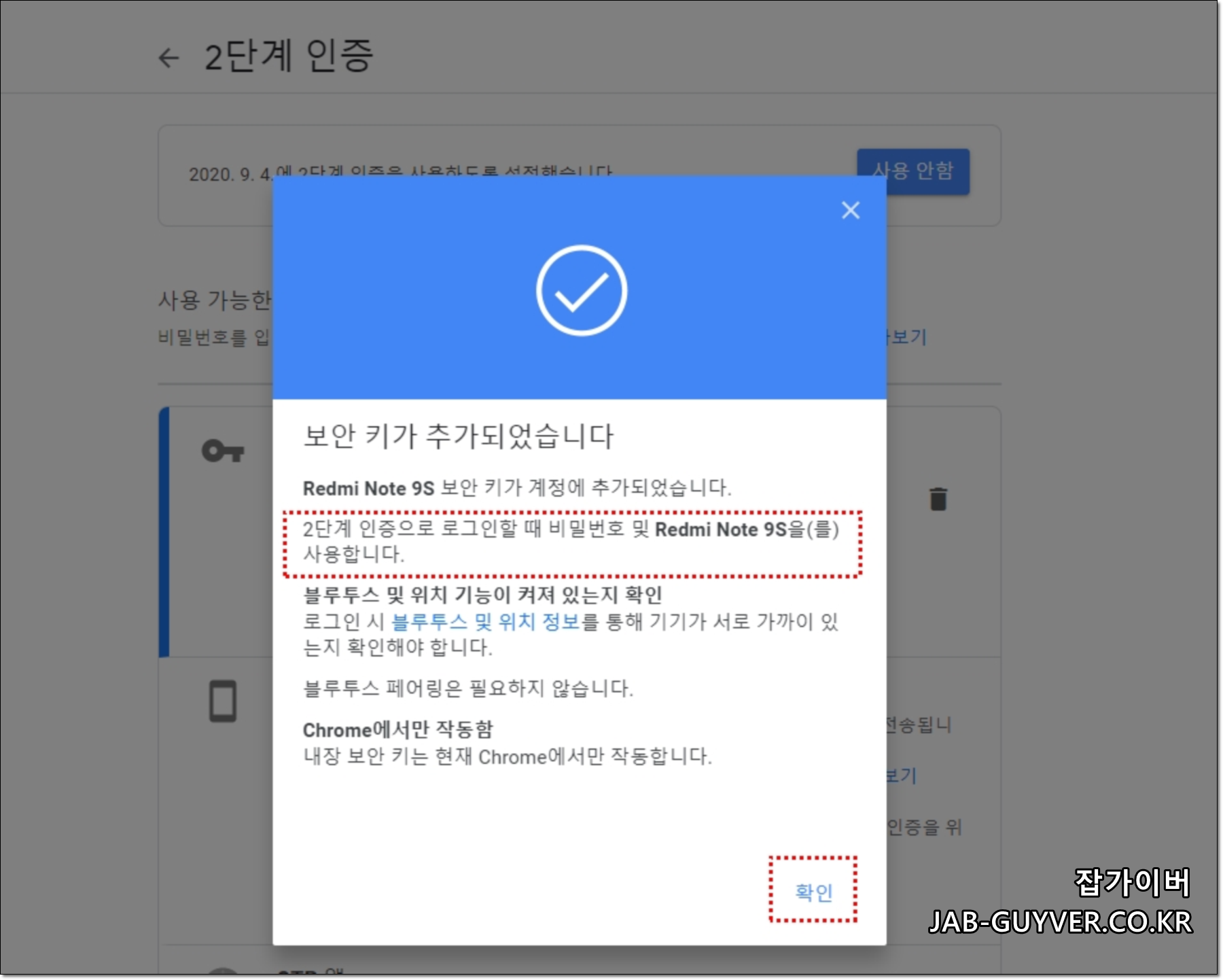Click the X to dismiss the dialog
This screenshot has height=980, width=1223.
point(851,211)
